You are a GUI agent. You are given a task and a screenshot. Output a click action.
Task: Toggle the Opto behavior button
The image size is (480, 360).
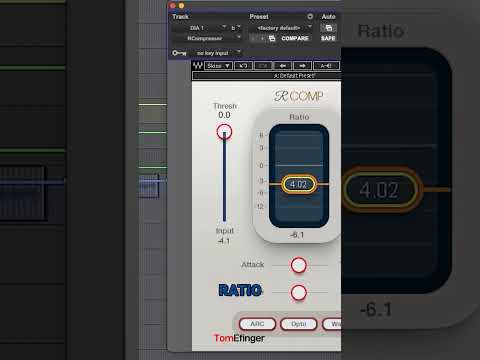pyautogui.click(x=299, y=324)
